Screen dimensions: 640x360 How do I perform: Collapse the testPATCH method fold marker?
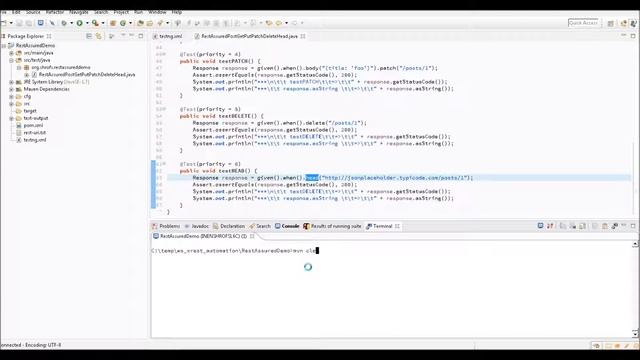(164, 54)
